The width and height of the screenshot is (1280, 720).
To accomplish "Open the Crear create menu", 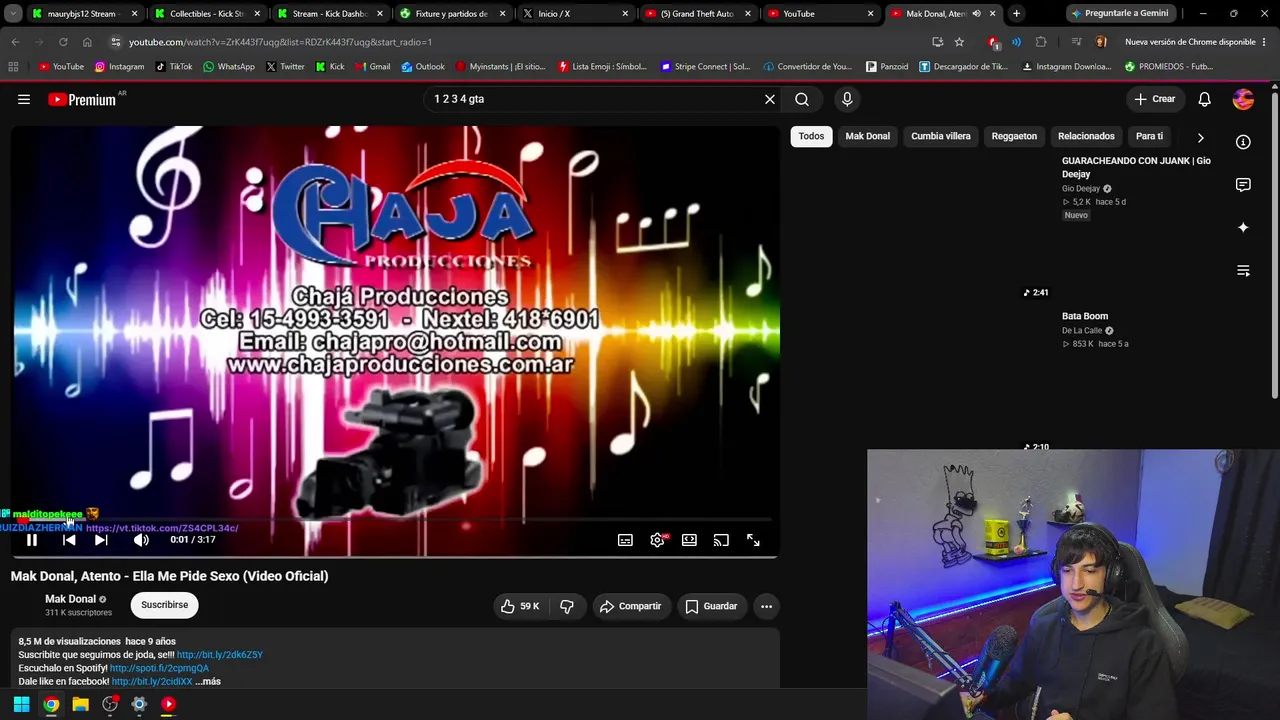I will click(1154, 99).
